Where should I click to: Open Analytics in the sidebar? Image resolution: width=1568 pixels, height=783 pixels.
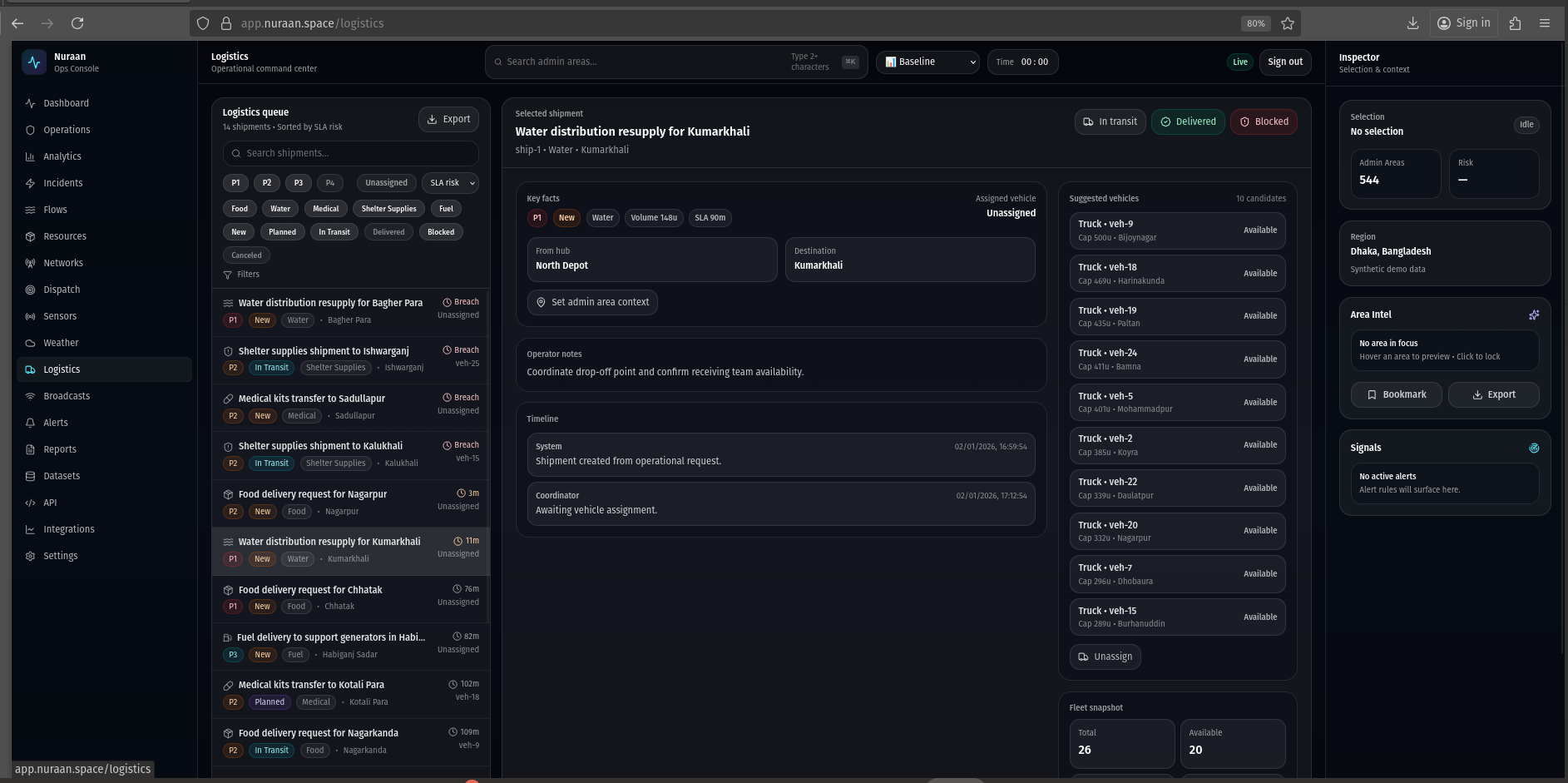[62, 156]
